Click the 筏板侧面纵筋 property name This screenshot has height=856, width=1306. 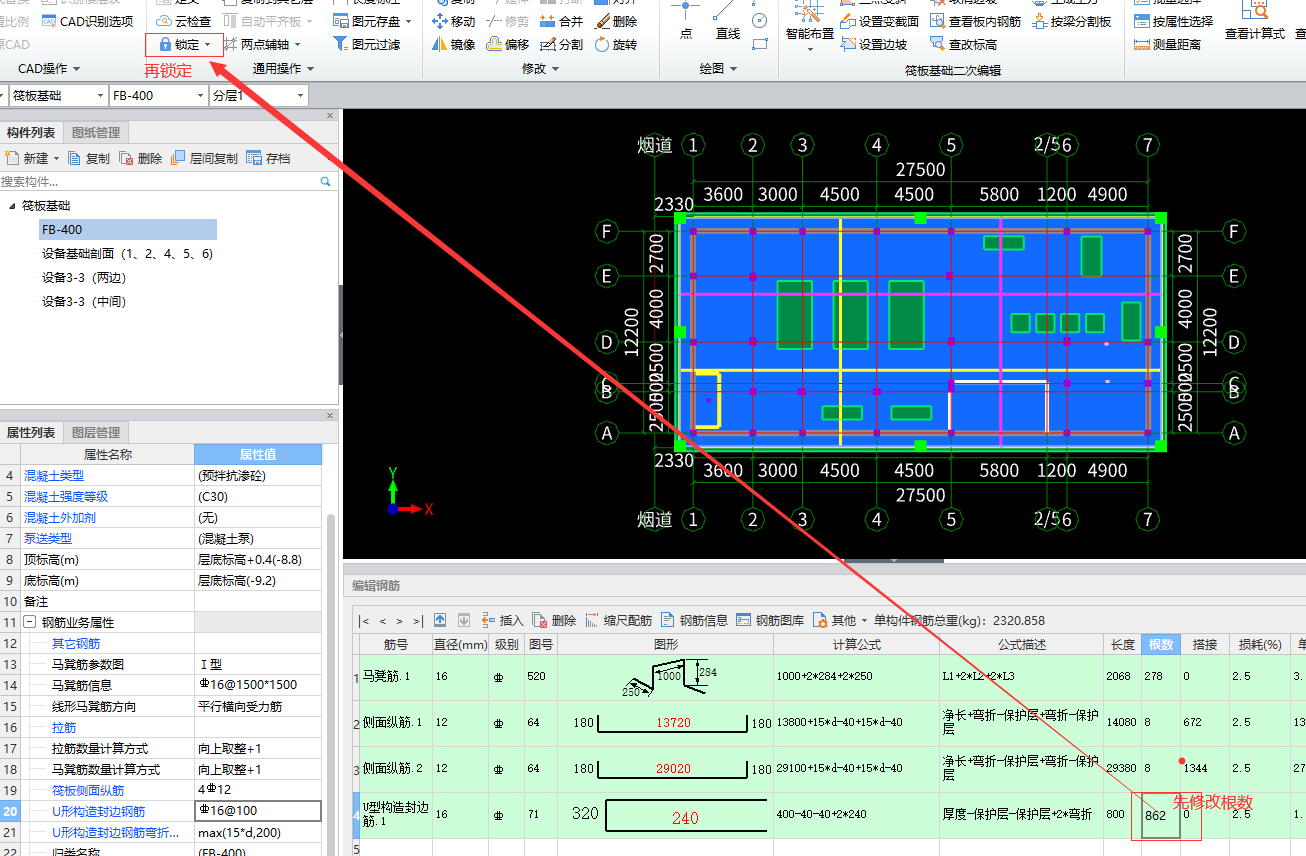tap(88, 790)
